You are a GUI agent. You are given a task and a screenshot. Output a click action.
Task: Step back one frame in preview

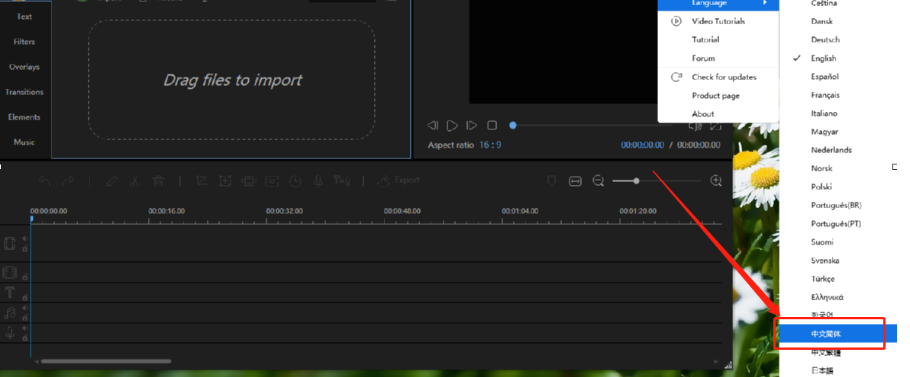coord(432,125)
